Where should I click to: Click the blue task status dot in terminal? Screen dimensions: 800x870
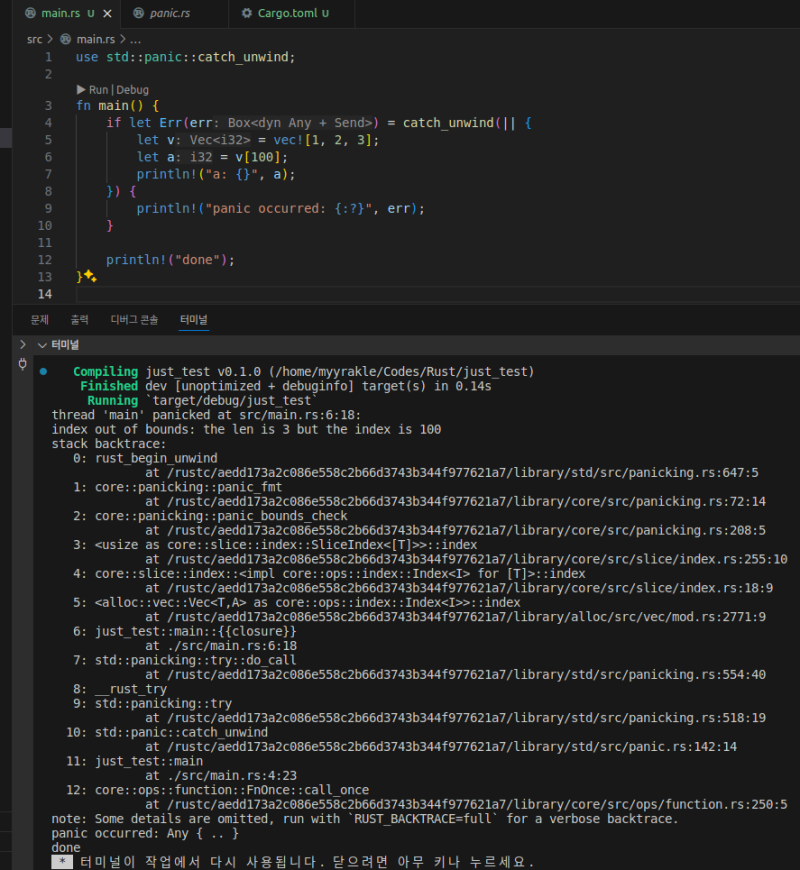click(x=43, y=372)
